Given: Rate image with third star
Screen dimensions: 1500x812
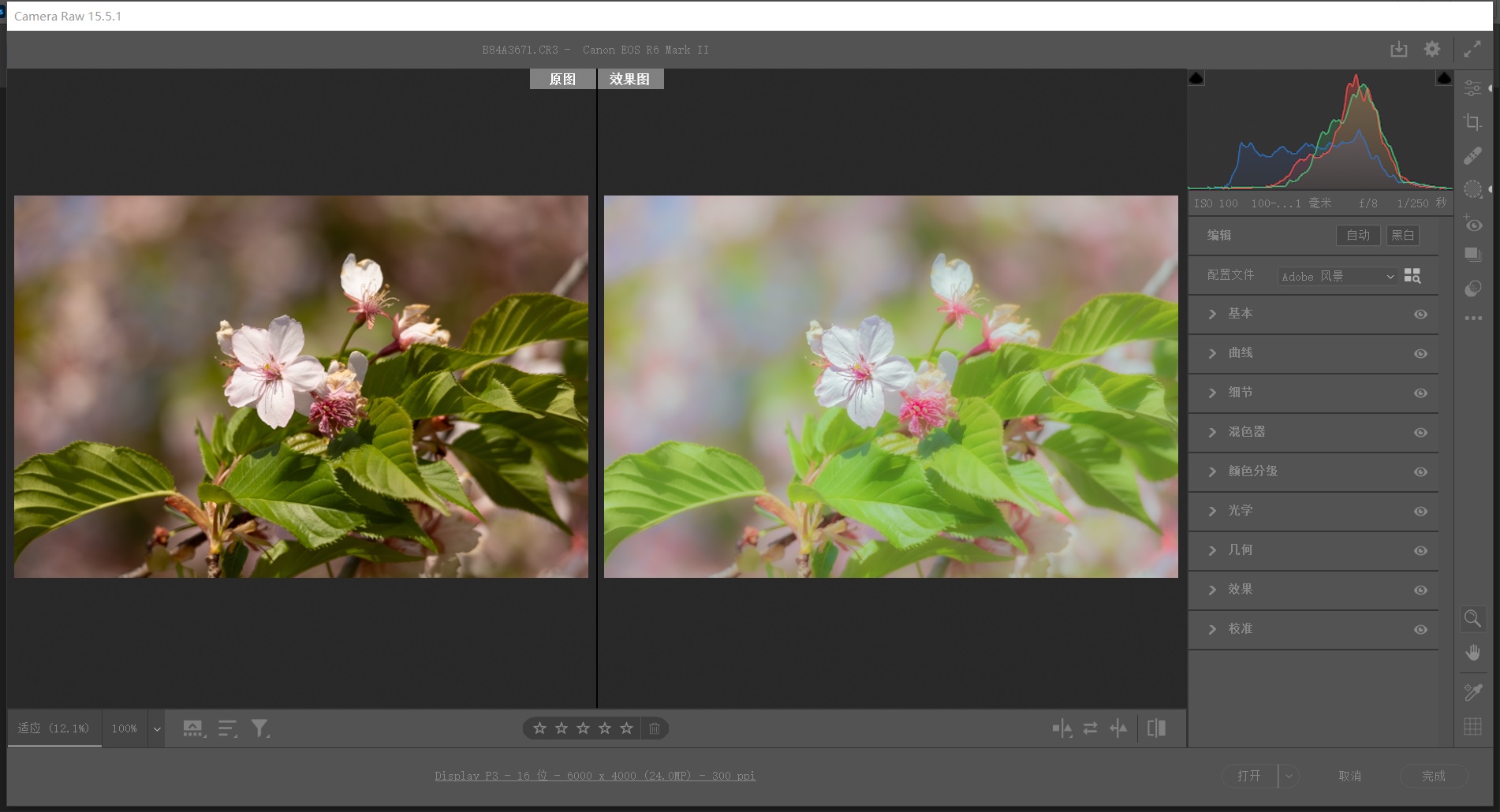Looking at the screenshot, I should tap(583, 728).
